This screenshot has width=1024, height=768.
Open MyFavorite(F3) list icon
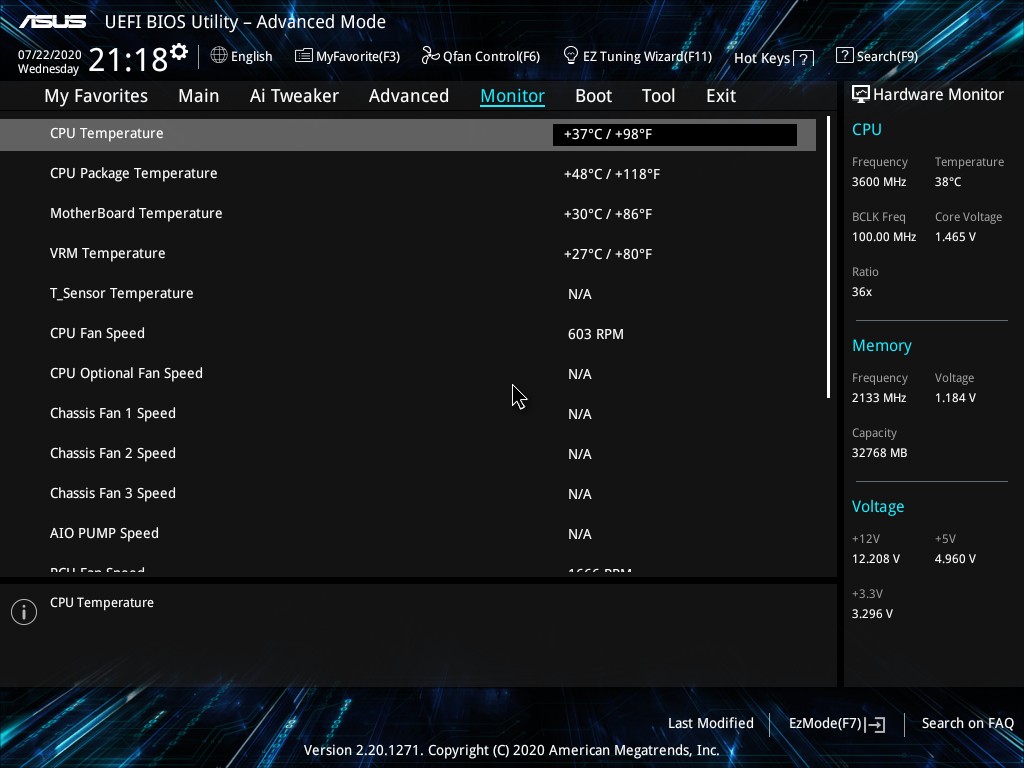(x=303, y=56)
